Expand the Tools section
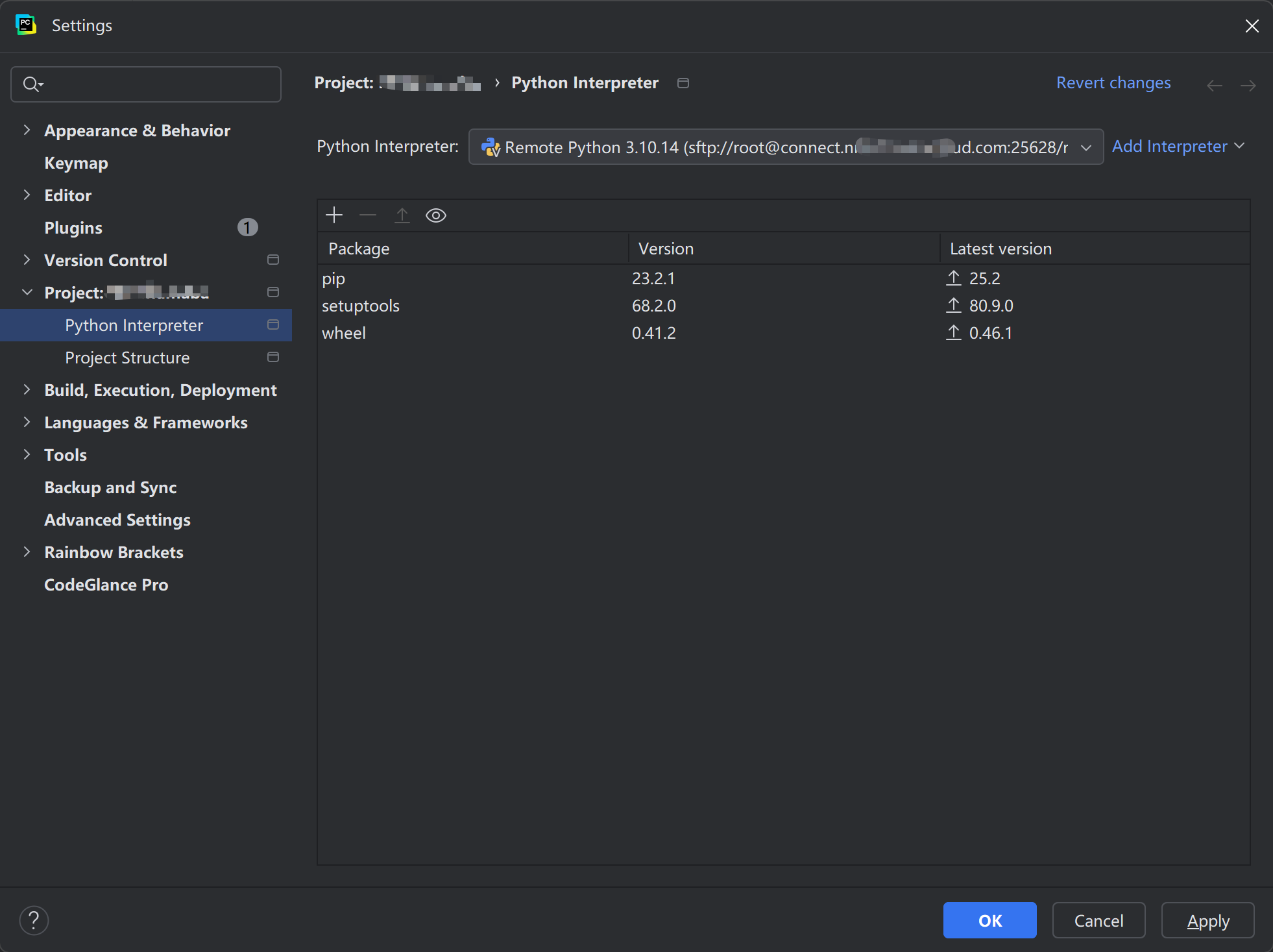 [27, 455]
